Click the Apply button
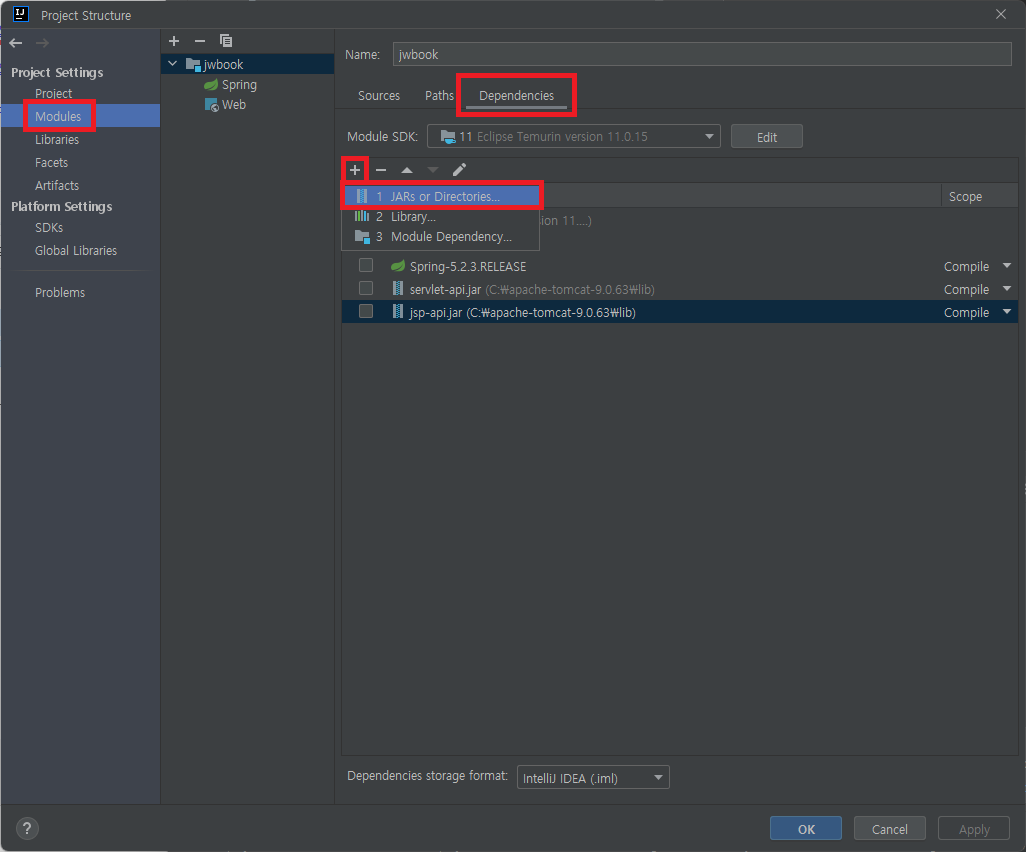1026x852 pixels. [974, 829]
